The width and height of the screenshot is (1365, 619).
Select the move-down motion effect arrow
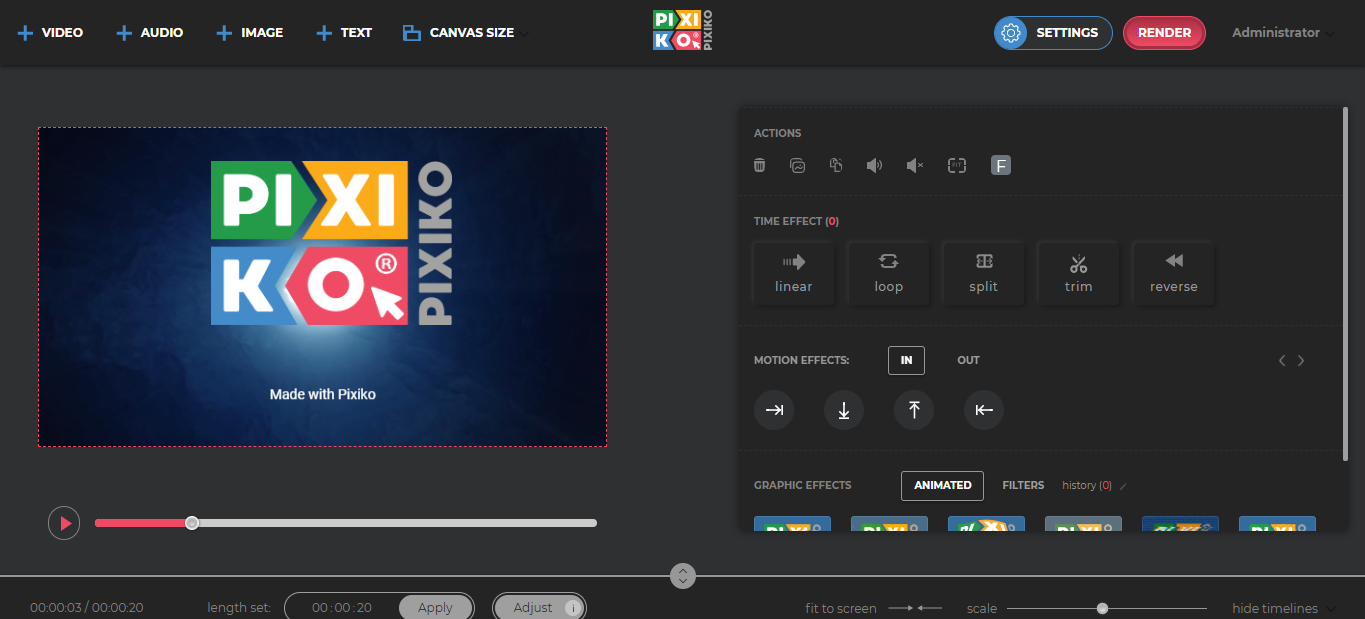coord(844,410)
